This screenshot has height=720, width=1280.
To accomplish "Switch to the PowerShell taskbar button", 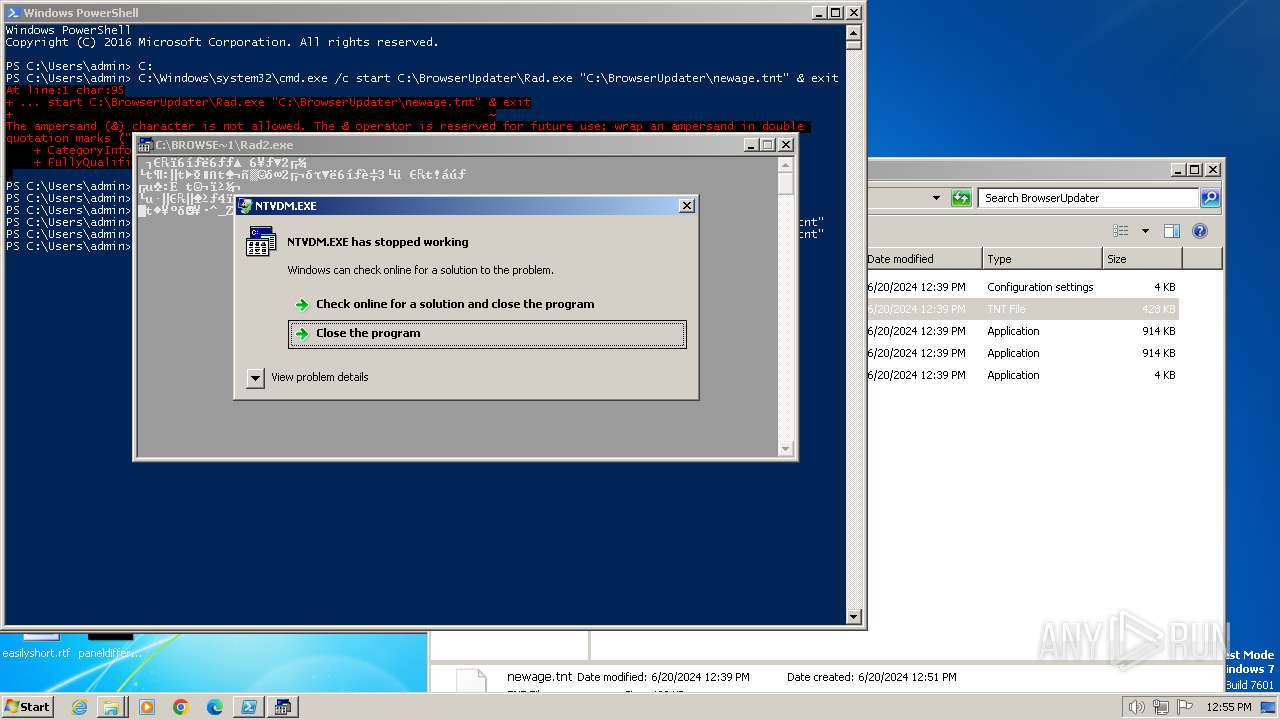I will coord(248,707).
